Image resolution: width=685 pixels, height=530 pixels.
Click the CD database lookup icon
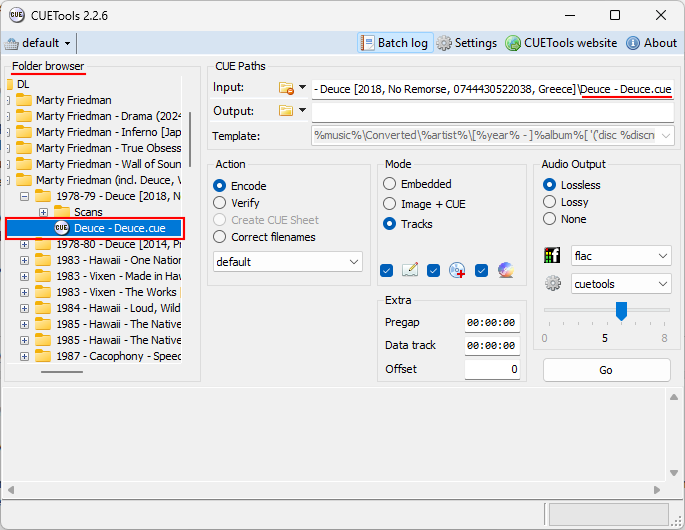(457, 270)
